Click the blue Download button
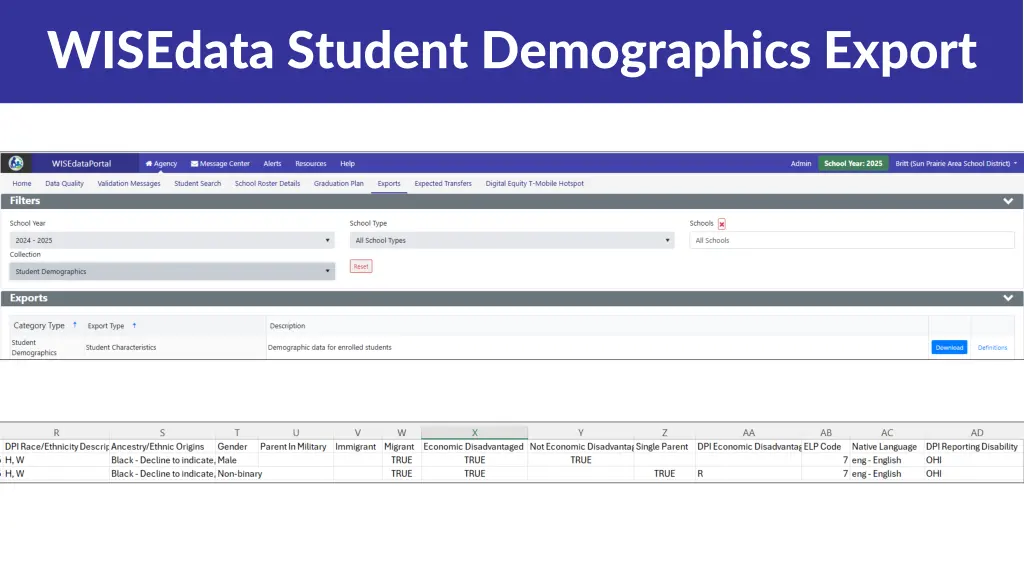Image resolution: width=1024 pixels, height=576 pixels. (x=949, y=347)
